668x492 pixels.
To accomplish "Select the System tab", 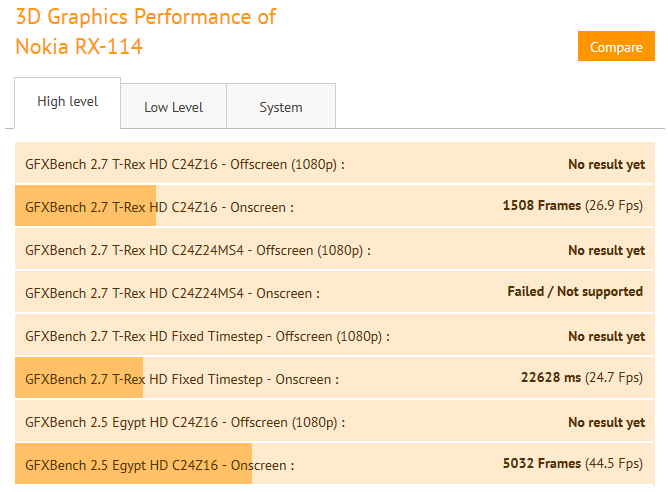I will (280, 107).
